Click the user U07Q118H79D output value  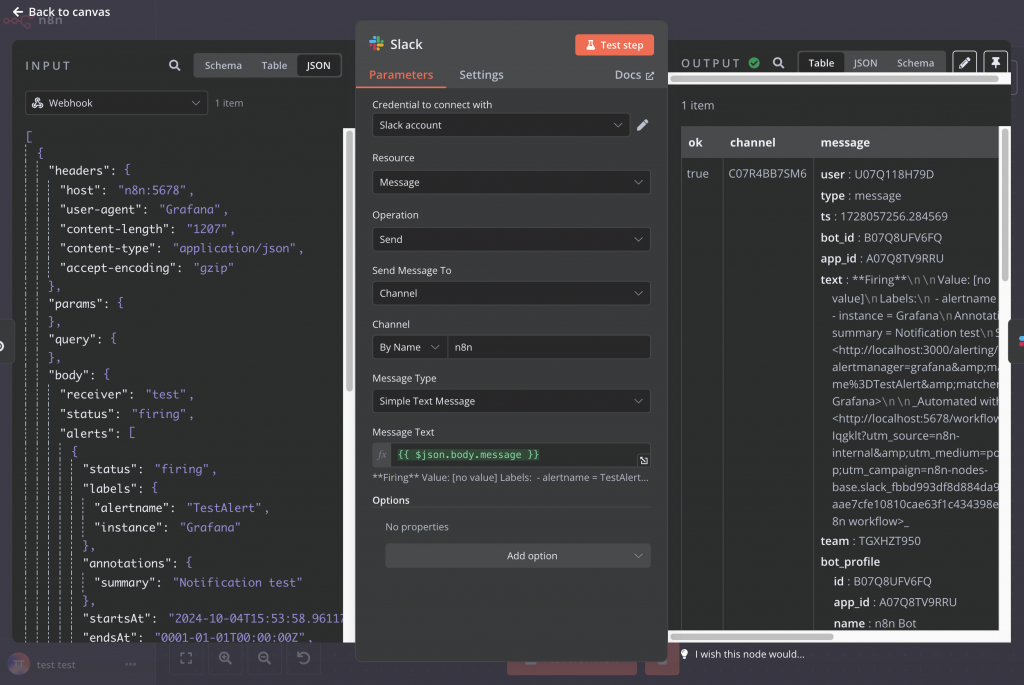[894, 174]
